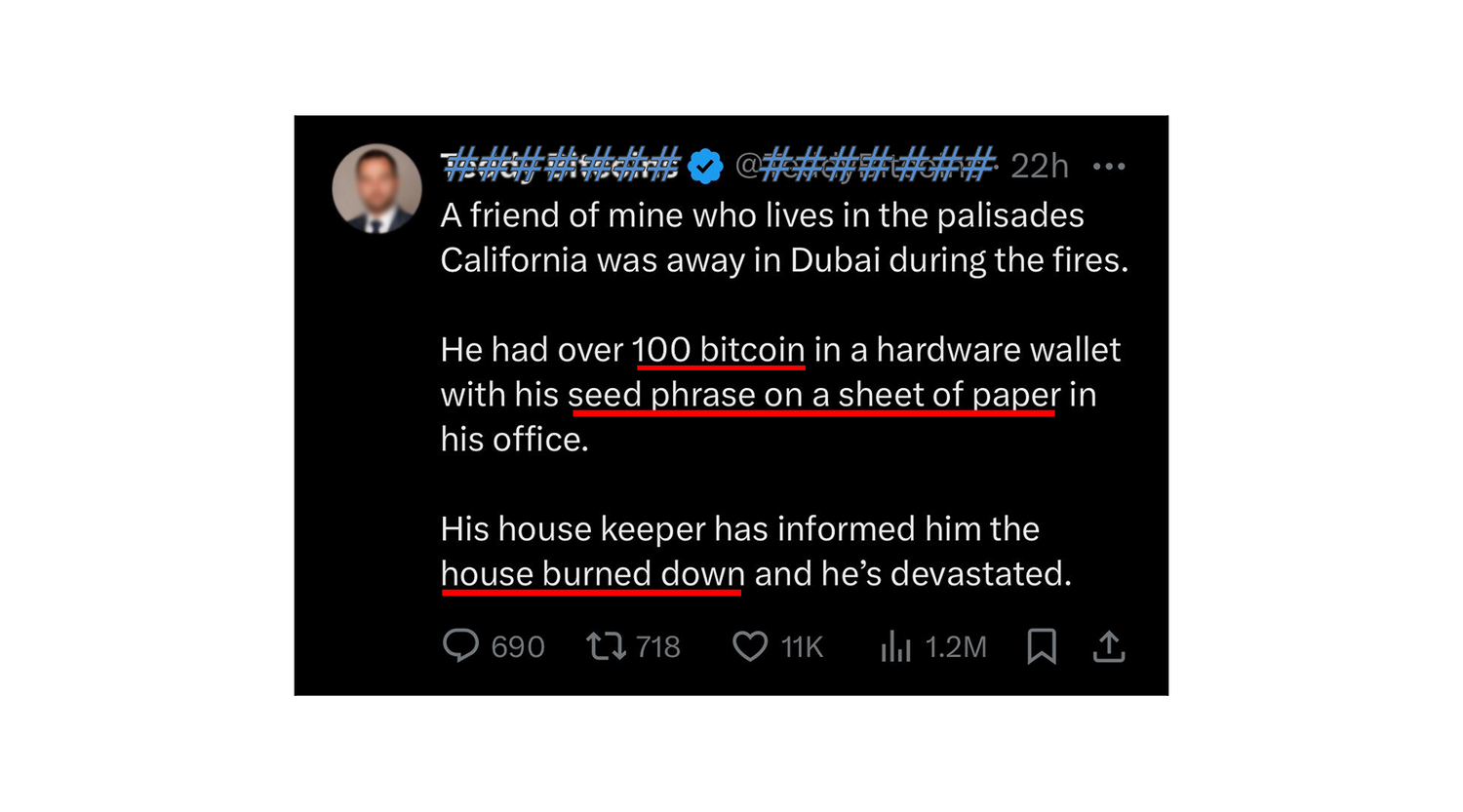Click the share upload arrow icon
1463x812 pixels.
click(x=1109, y=645)
